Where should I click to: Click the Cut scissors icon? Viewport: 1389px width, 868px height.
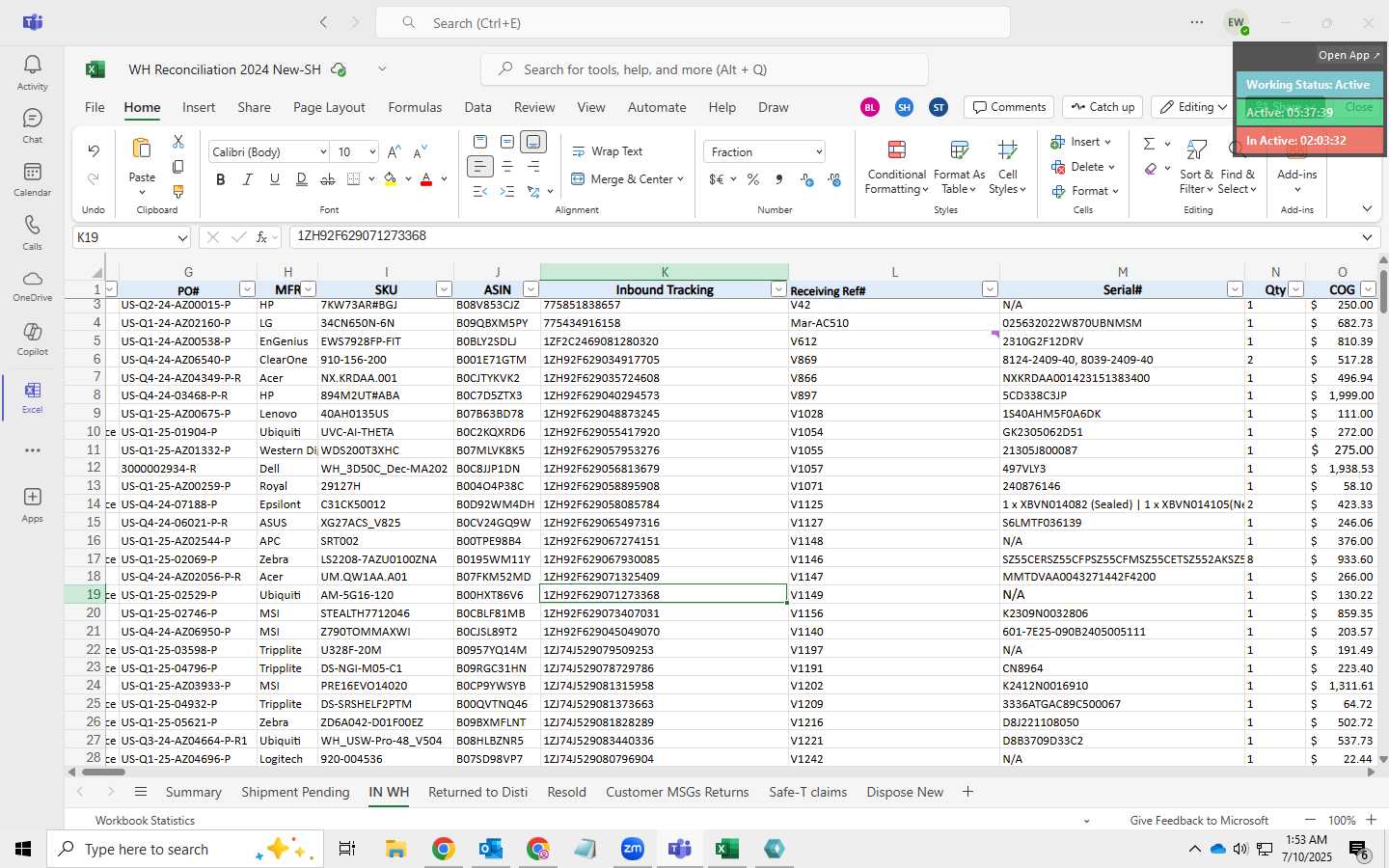click(178, 142)
